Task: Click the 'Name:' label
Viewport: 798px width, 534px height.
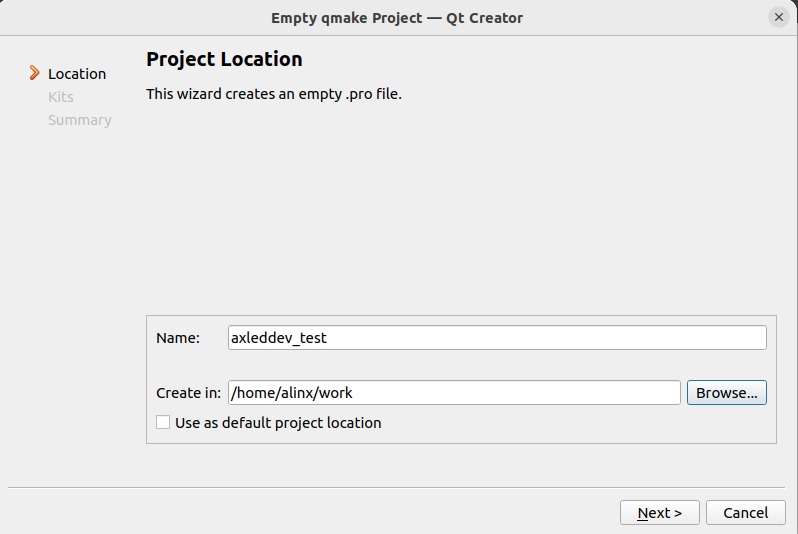Action: coord(178,338)
